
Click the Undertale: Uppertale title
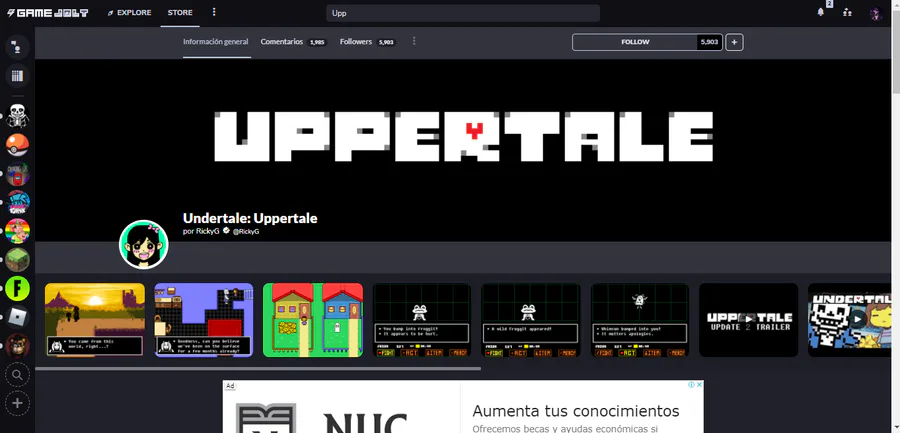coord(250,218)
